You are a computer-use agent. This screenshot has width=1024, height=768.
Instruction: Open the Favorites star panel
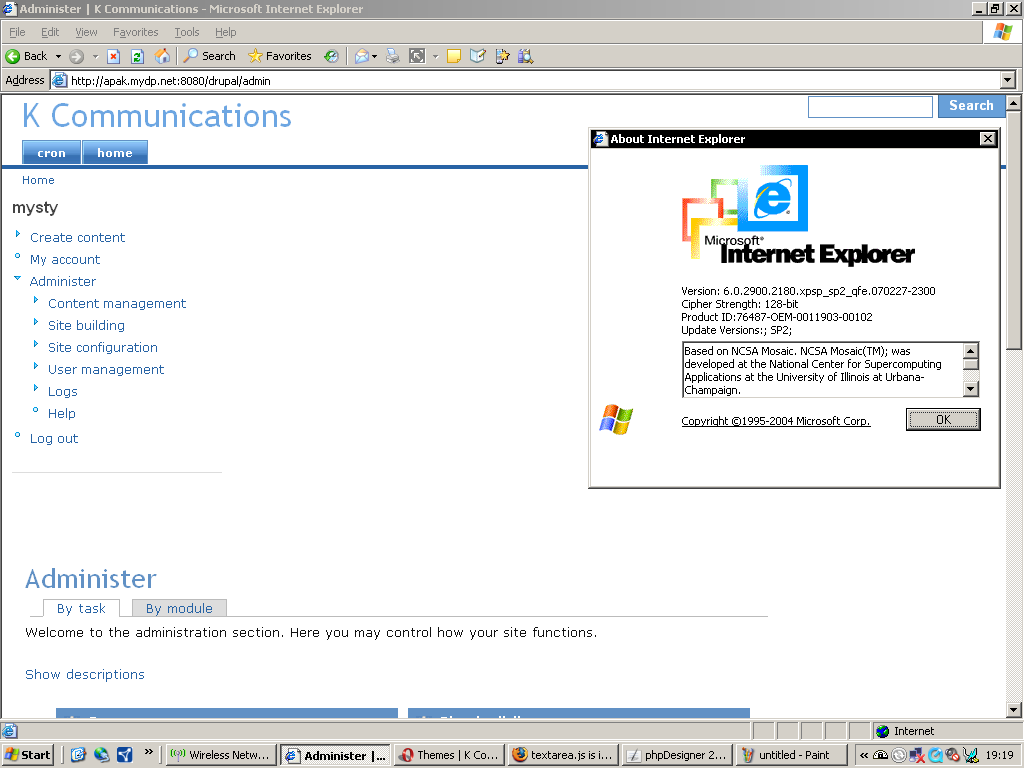280,56
